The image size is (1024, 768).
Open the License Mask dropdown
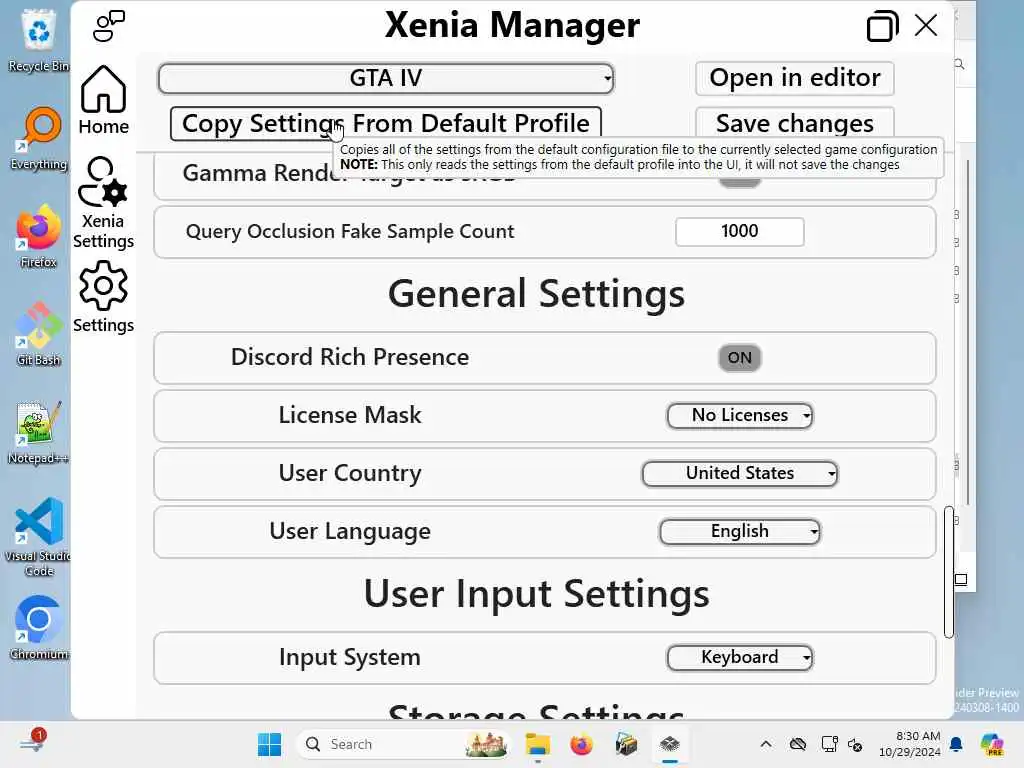click(x=740, y=415)
